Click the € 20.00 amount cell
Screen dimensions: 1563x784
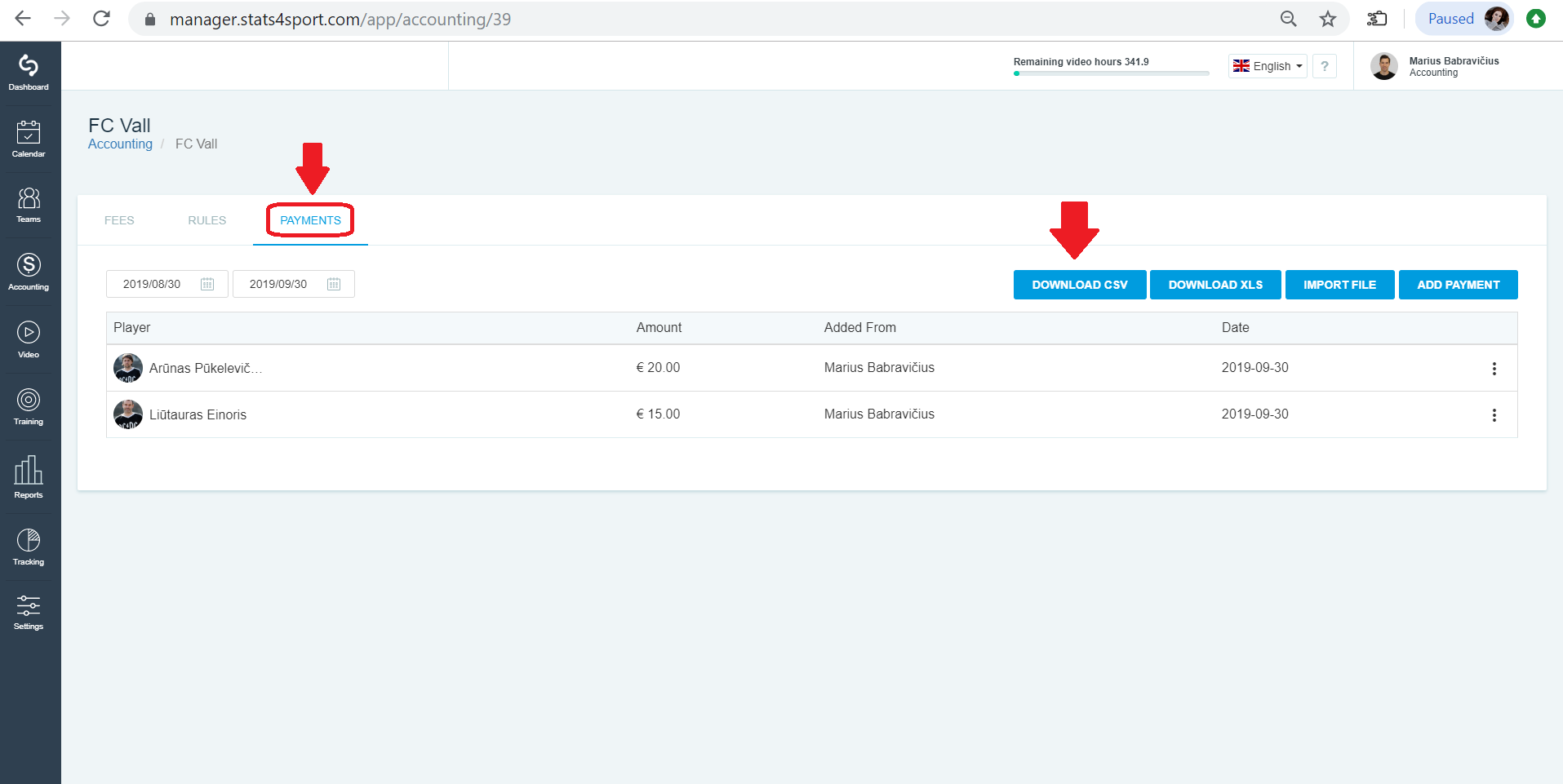(x=658, y=367)
